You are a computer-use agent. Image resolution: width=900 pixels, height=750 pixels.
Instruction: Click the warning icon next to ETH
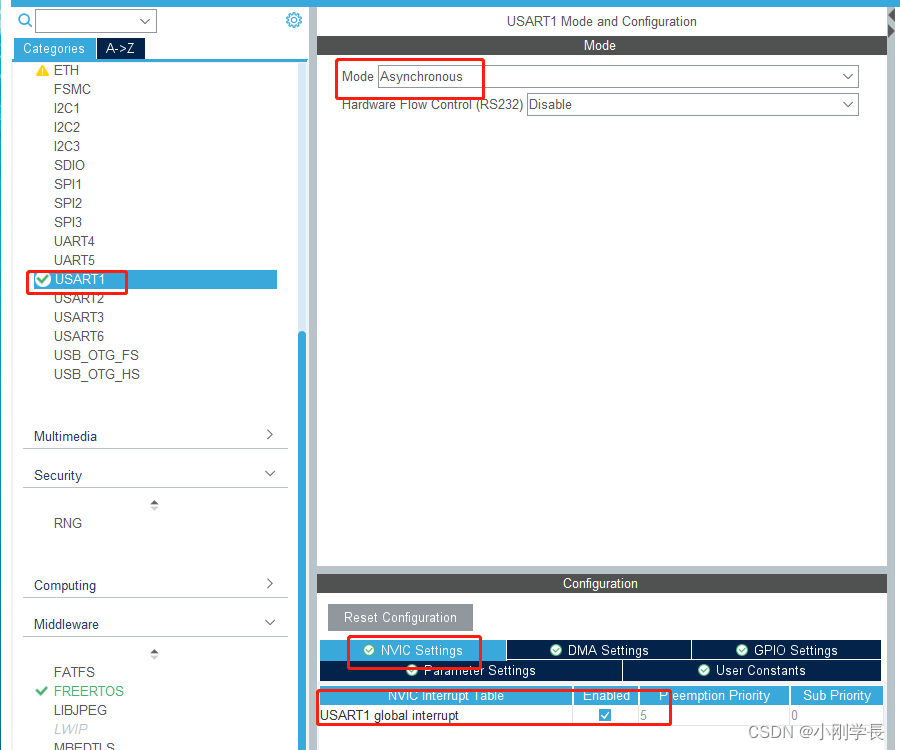[42, 70]
